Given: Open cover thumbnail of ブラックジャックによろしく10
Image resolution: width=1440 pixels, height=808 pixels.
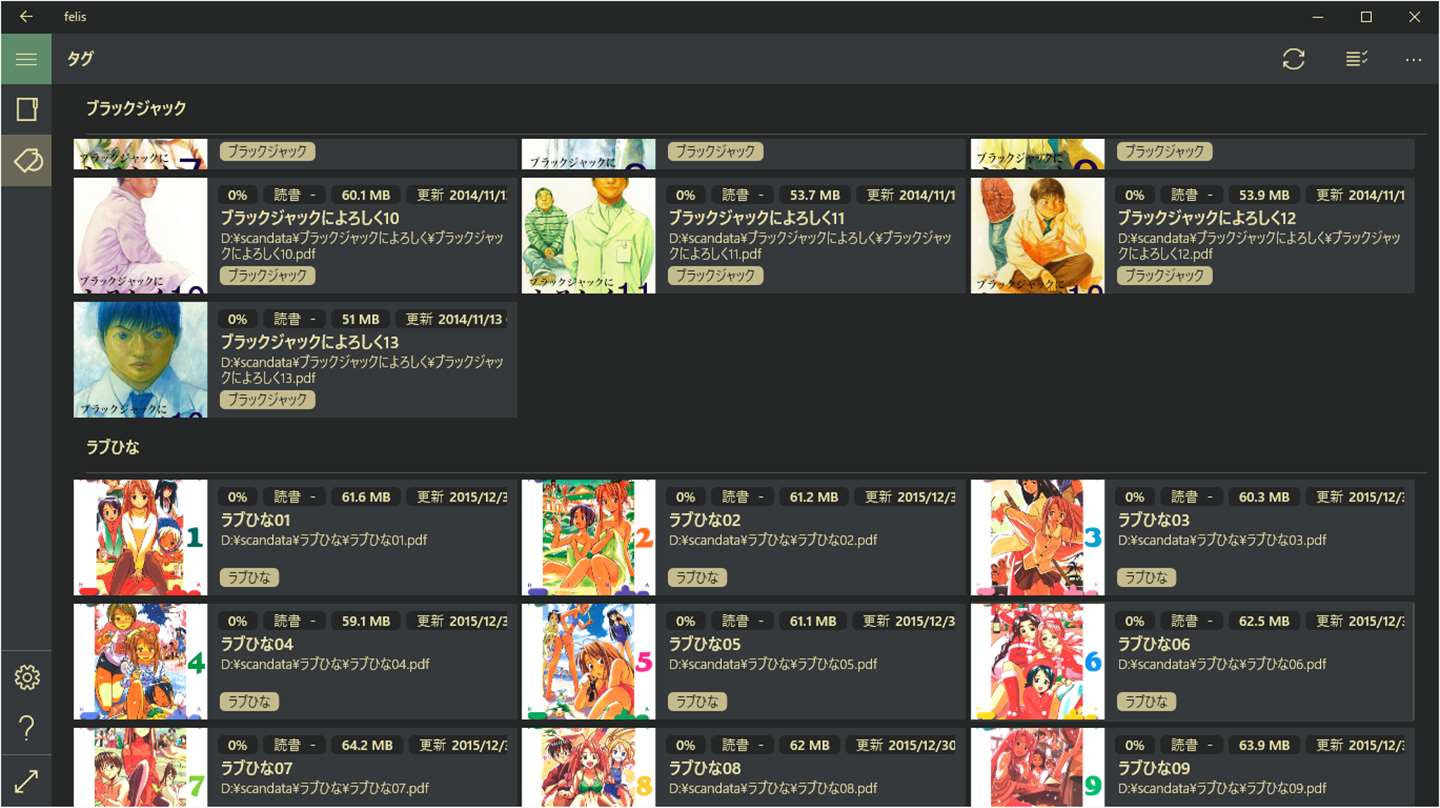Looking at the screenshot, I should click(x=140, y=236).
